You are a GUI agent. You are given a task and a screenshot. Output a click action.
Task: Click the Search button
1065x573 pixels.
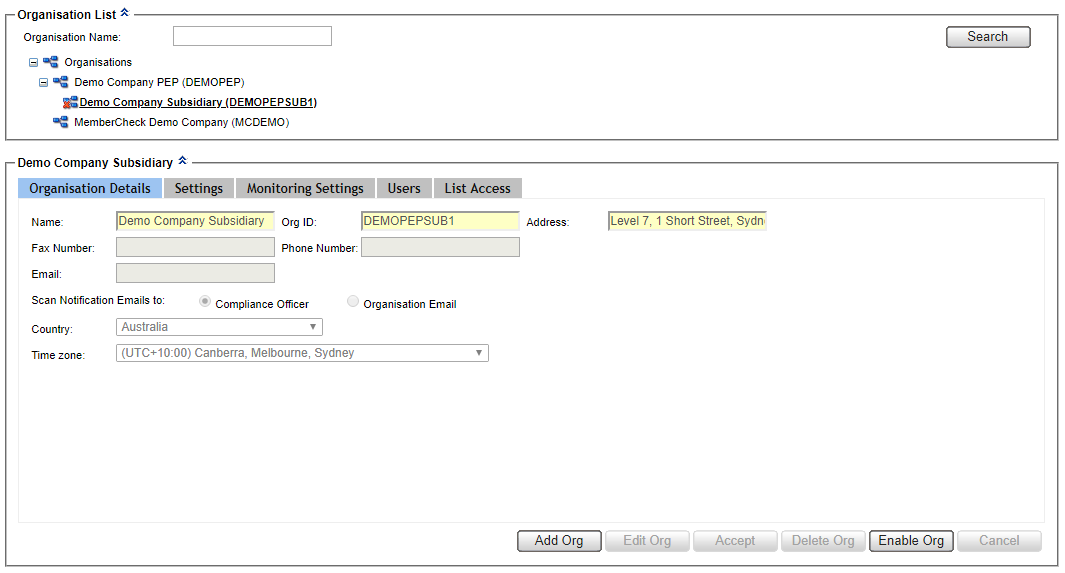pos(988,37)
